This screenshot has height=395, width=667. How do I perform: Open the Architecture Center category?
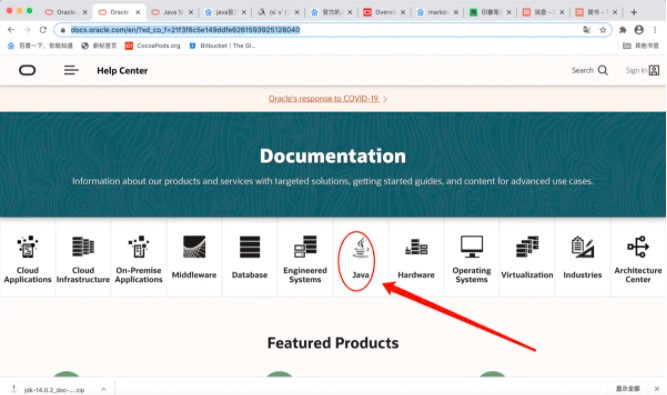click(x=638, y=257)
